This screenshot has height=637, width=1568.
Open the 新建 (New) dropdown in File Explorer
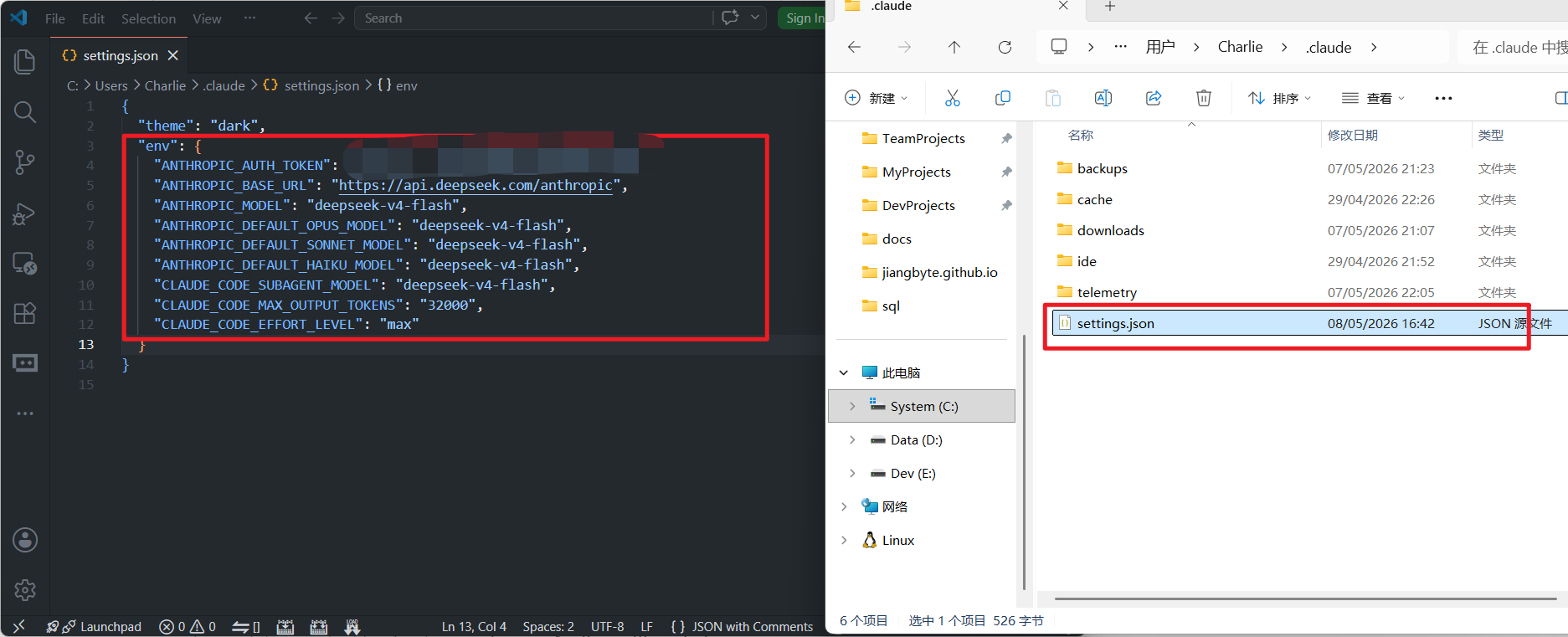[x=877, y=98]
